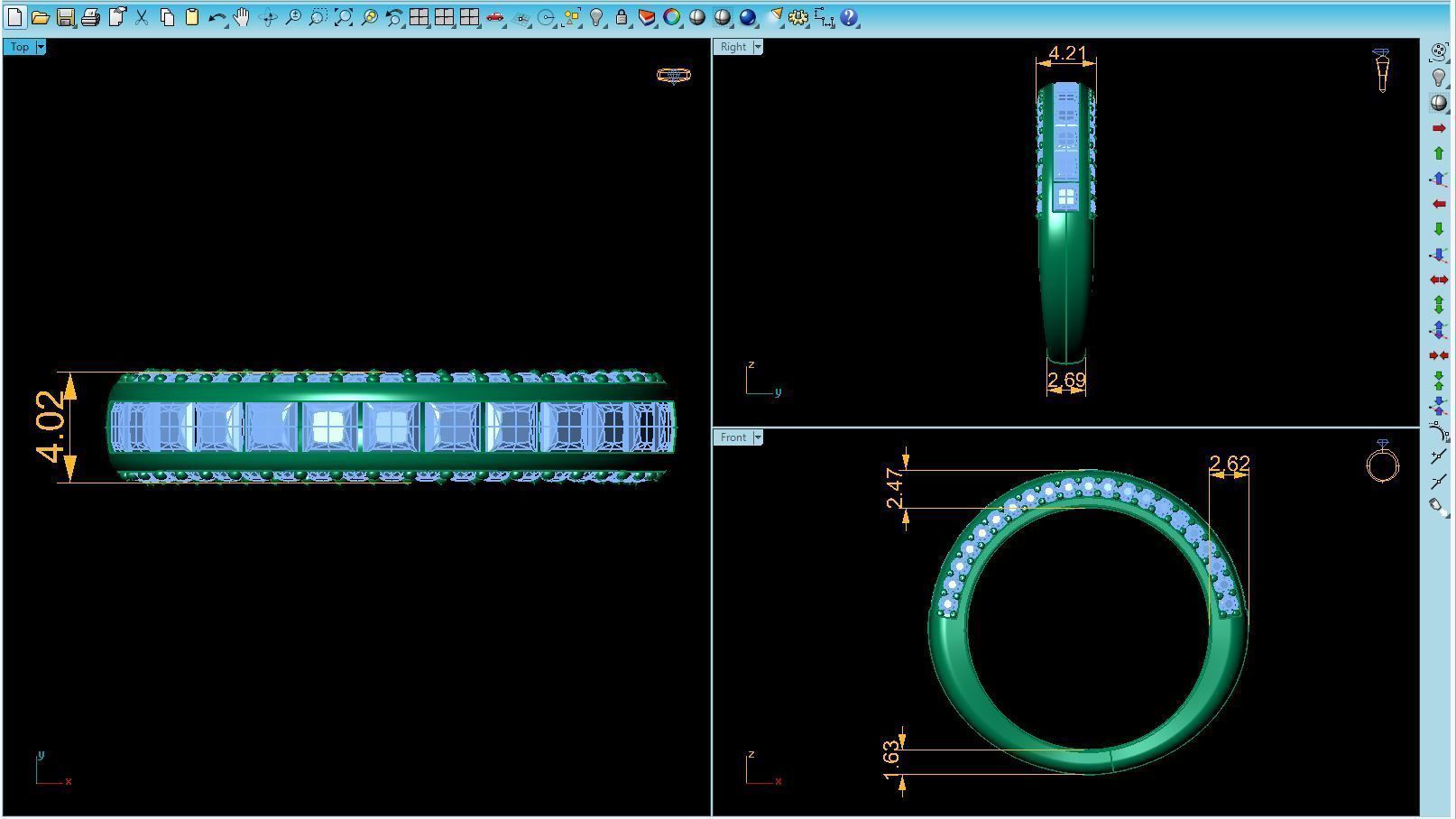Click the single red left arrow
Viewport: 1456px width, 819px height.
point(1439,204)
